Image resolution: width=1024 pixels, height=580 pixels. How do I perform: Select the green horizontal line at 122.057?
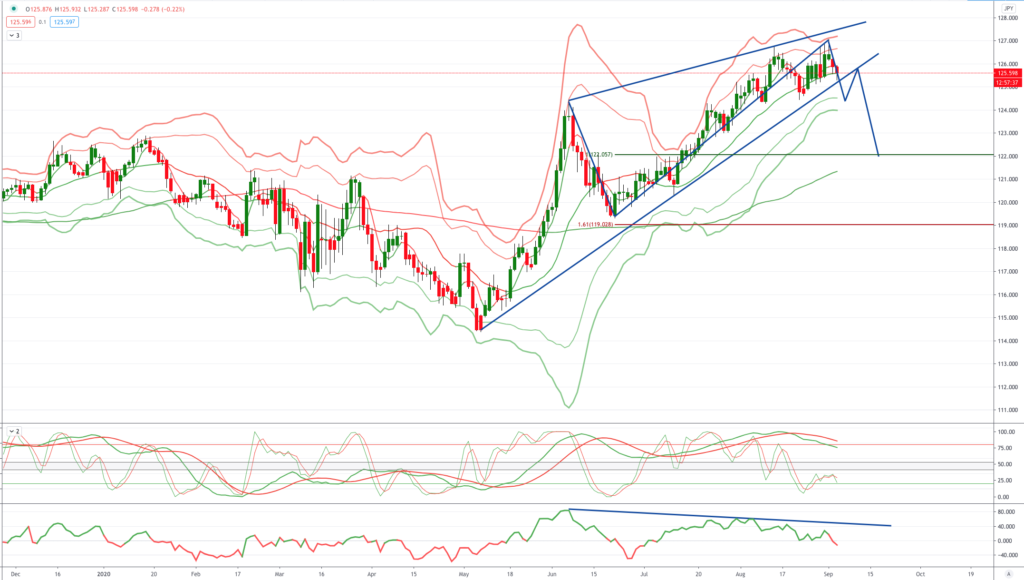803,155
